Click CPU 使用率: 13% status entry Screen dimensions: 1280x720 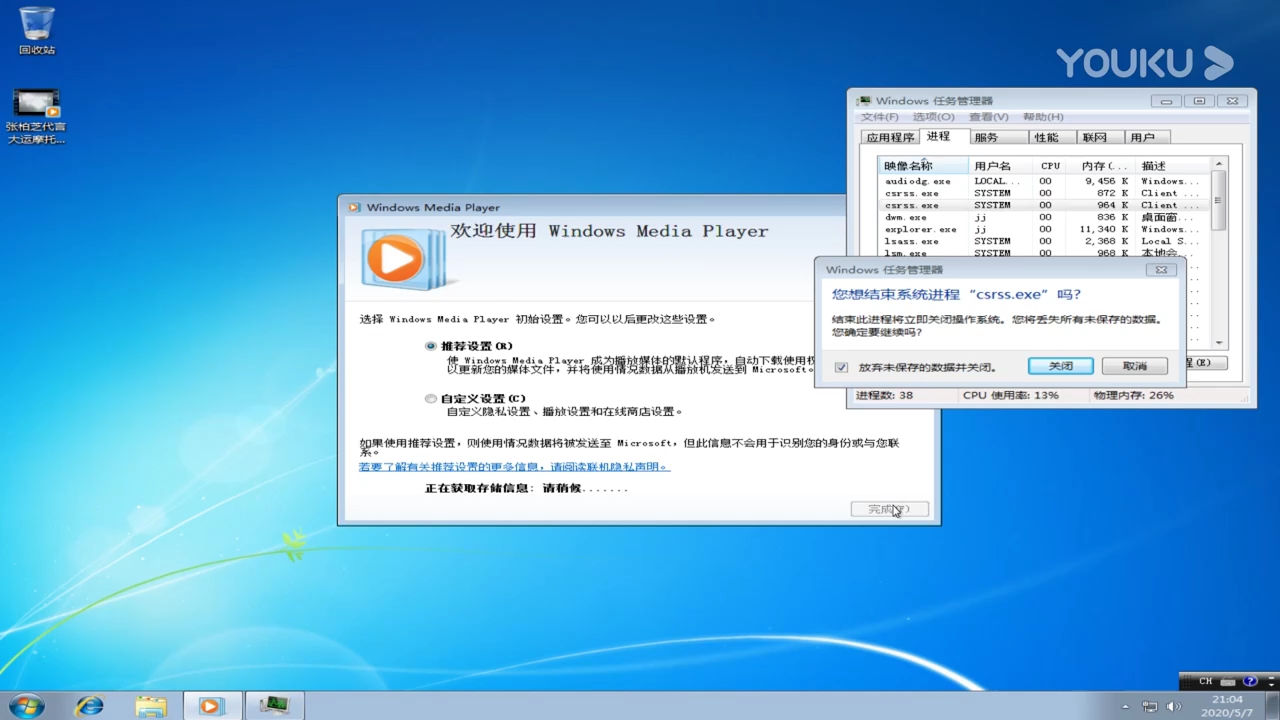[1010, 395]
